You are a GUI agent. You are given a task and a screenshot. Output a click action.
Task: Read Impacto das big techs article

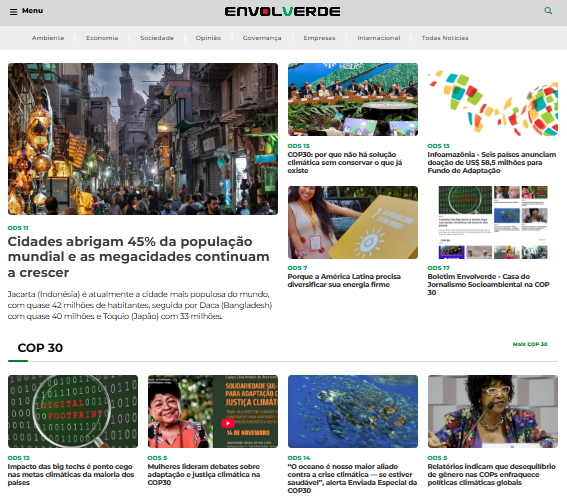point(71,474)
